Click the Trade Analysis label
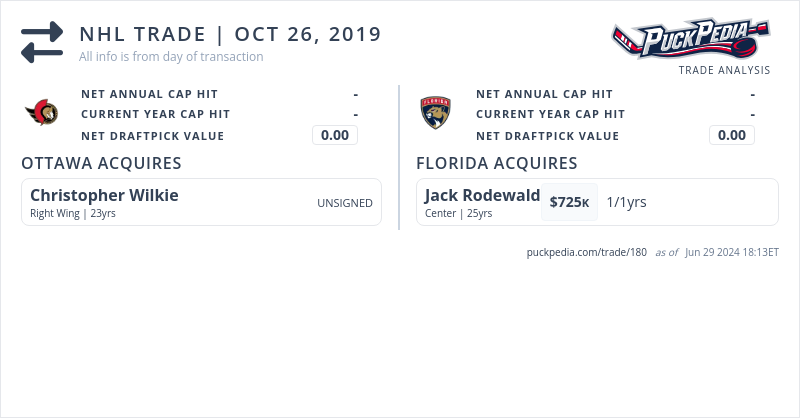Viewport: 800px width, 418px height. tap(724, 70)
